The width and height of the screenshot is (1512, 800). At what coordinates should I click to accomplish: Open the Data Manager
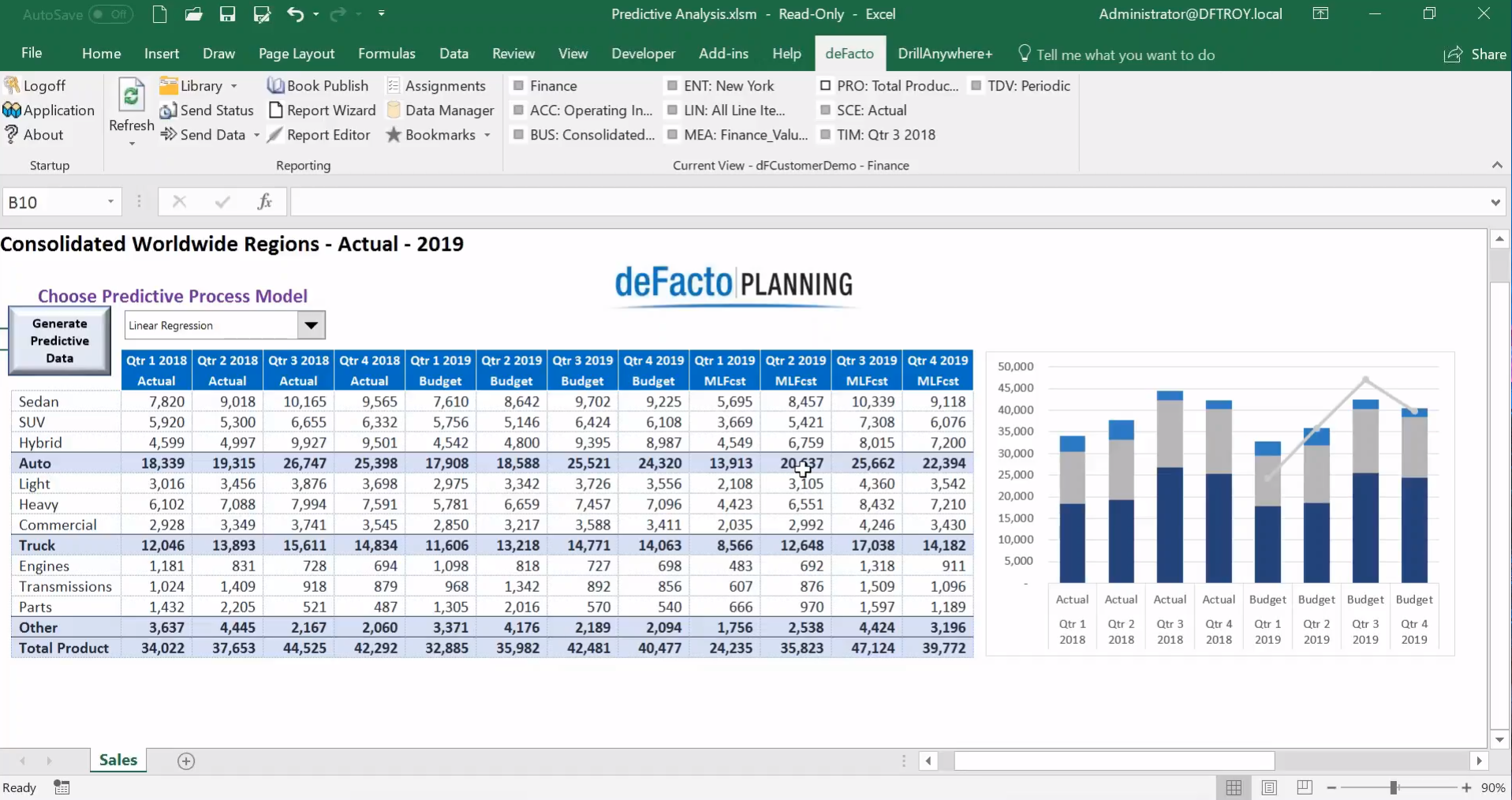(x=440, y=110)
